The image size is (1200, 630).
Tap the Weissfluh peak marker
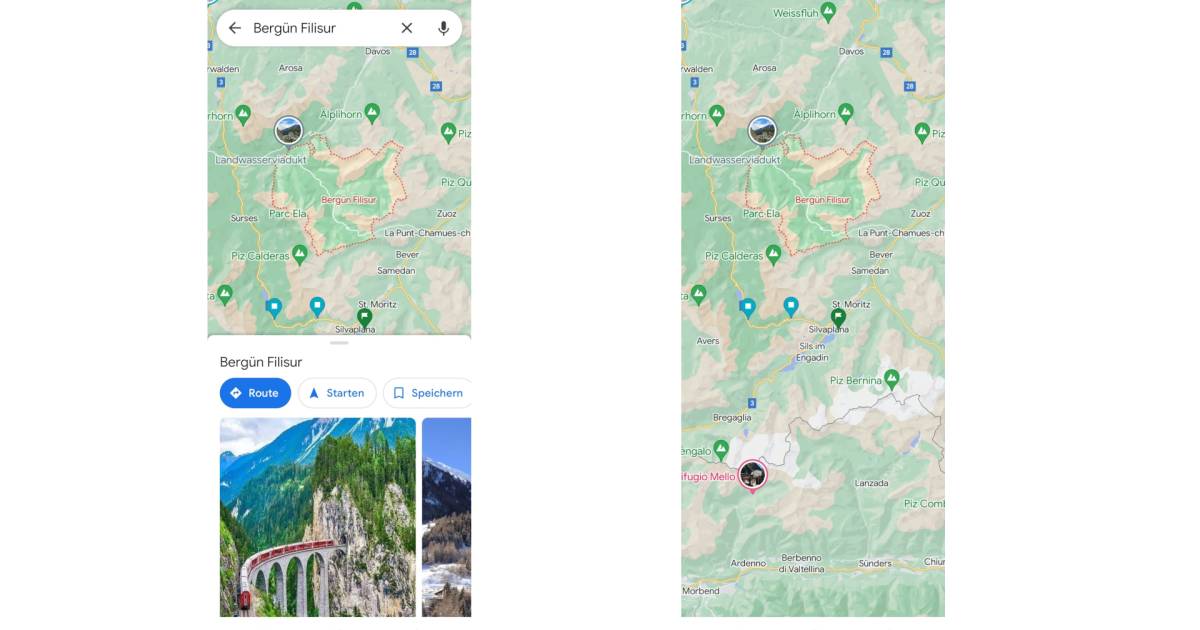point(828,11)
